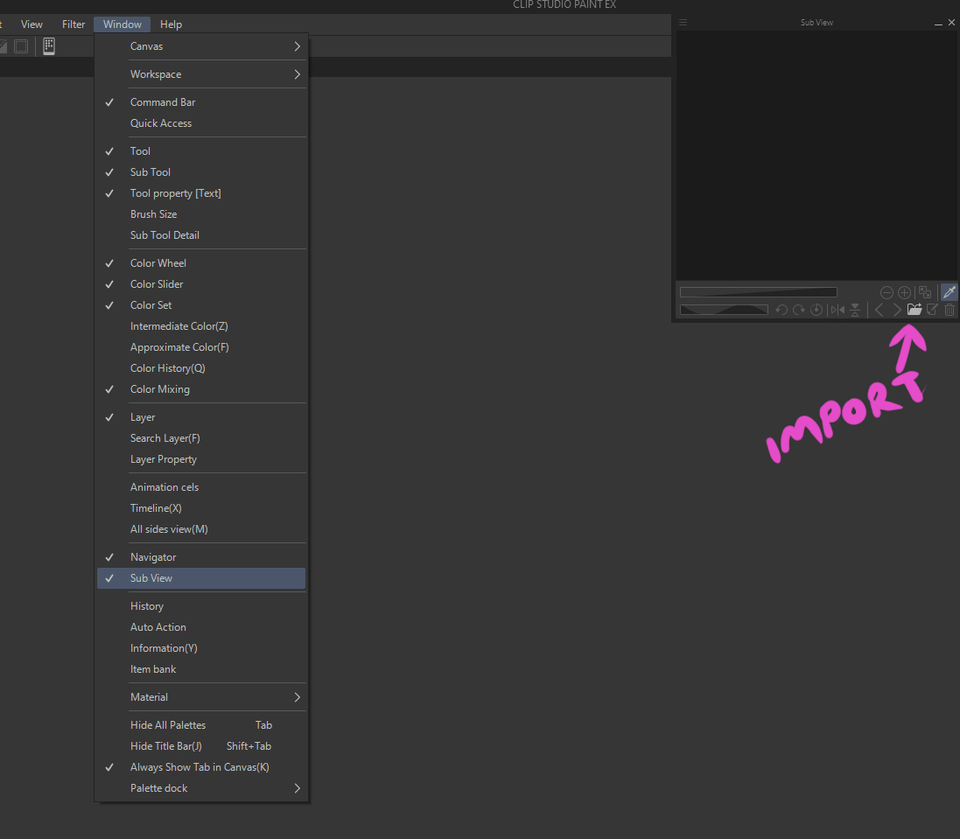Click flip horizontal icon in Sub View
The width and height of the screenshot is (960, 839).
(837, 310)
